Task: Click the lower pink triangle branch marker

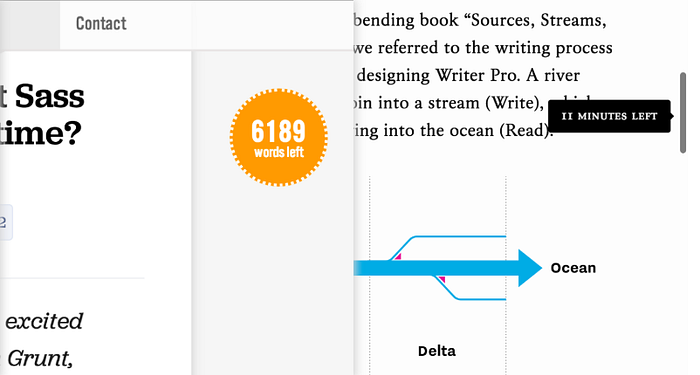Action: [x=441, y=279]
